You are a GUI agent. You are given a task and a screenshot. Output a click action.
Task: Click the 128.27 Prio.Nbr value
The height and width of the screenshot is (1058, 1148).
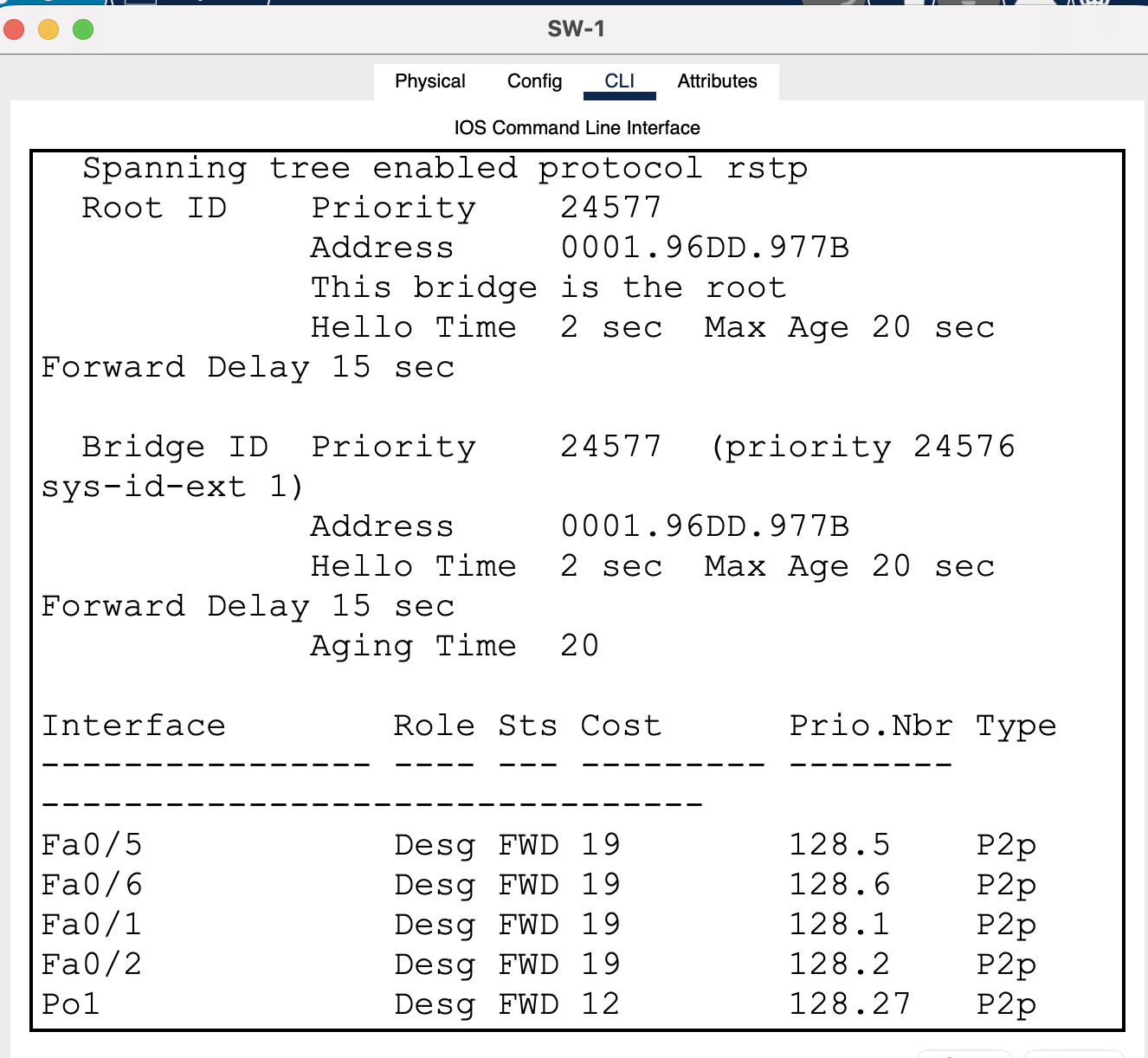coord(849,1004)
